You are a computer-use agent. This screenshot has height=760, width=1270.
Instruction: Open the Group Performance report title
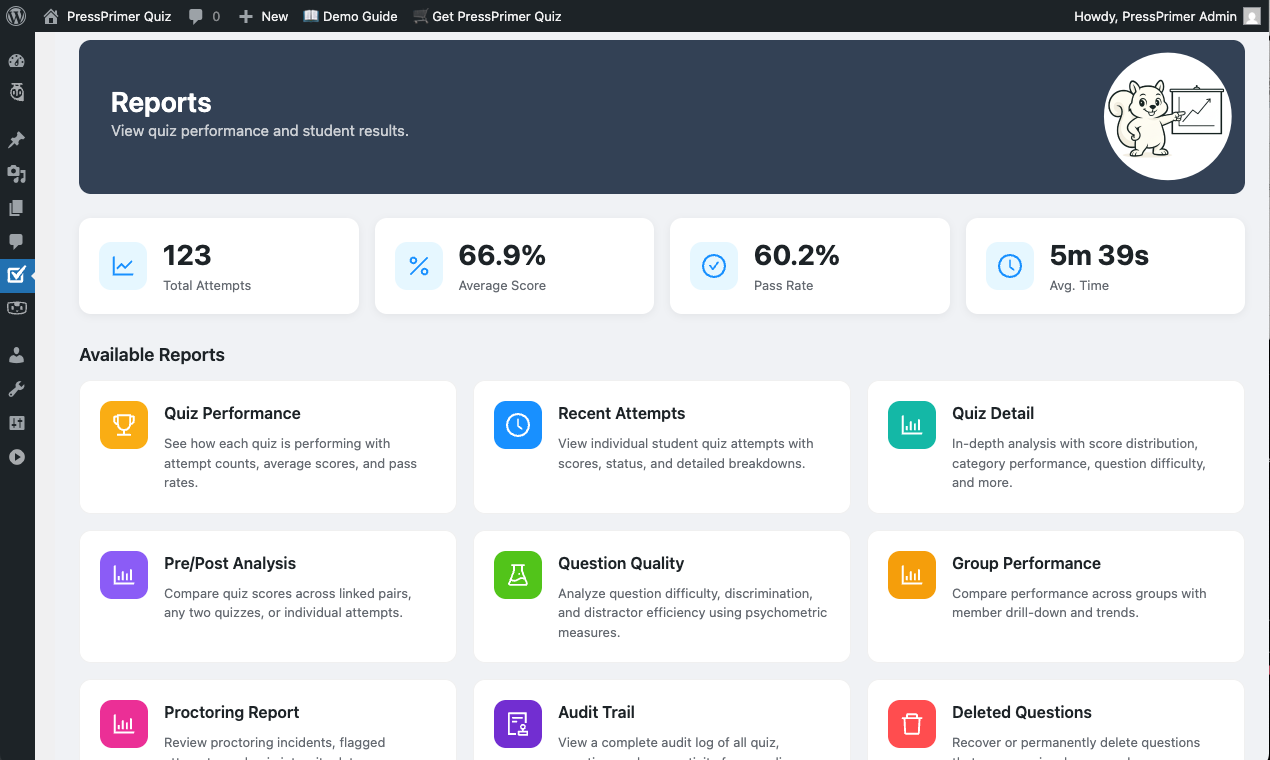pos(1026,564)
